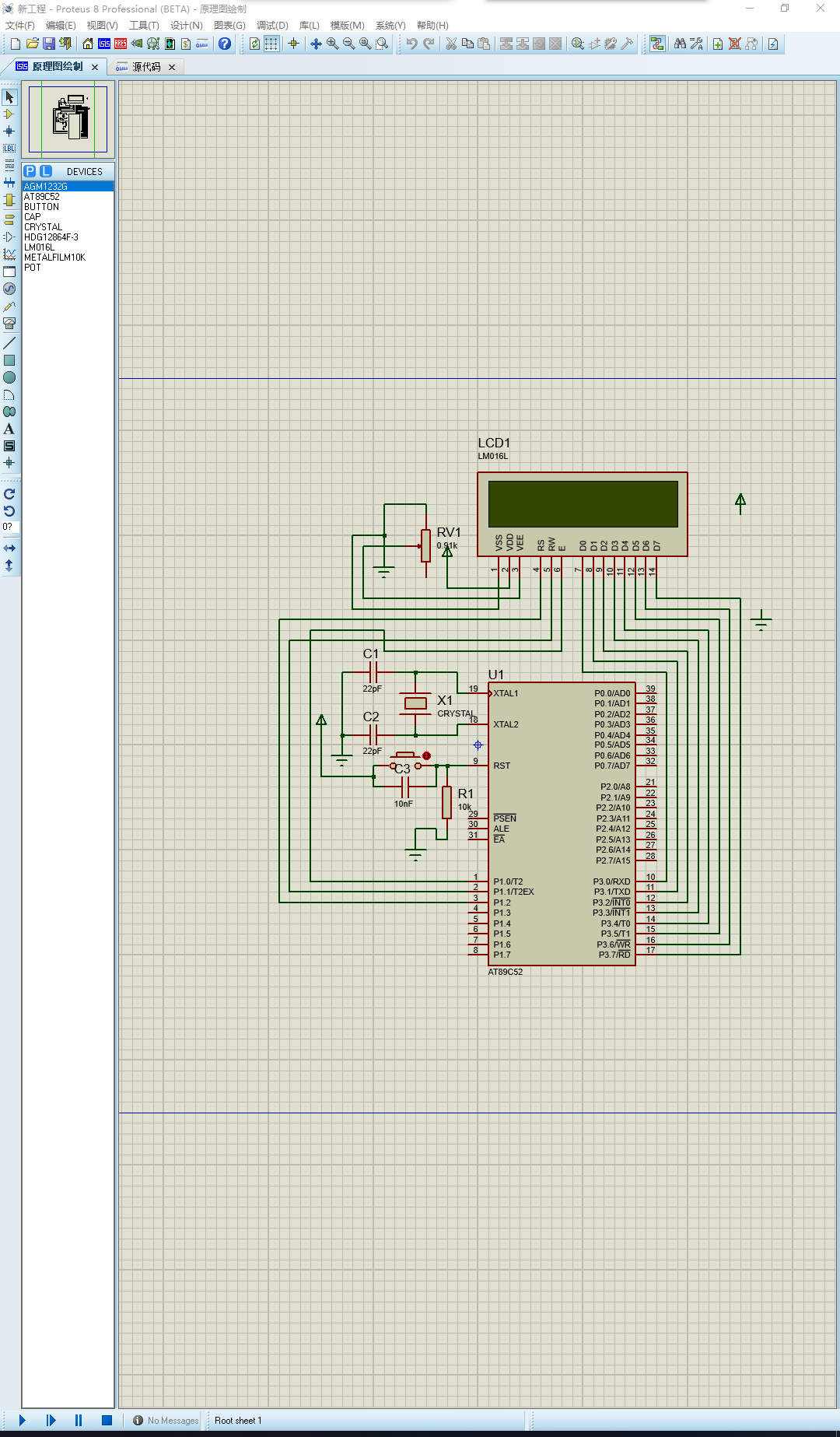Click the schematic overview thumbnail
The width and height of the screenshot is (840, 1437).
pyautogui.click(x=68, y=120)
